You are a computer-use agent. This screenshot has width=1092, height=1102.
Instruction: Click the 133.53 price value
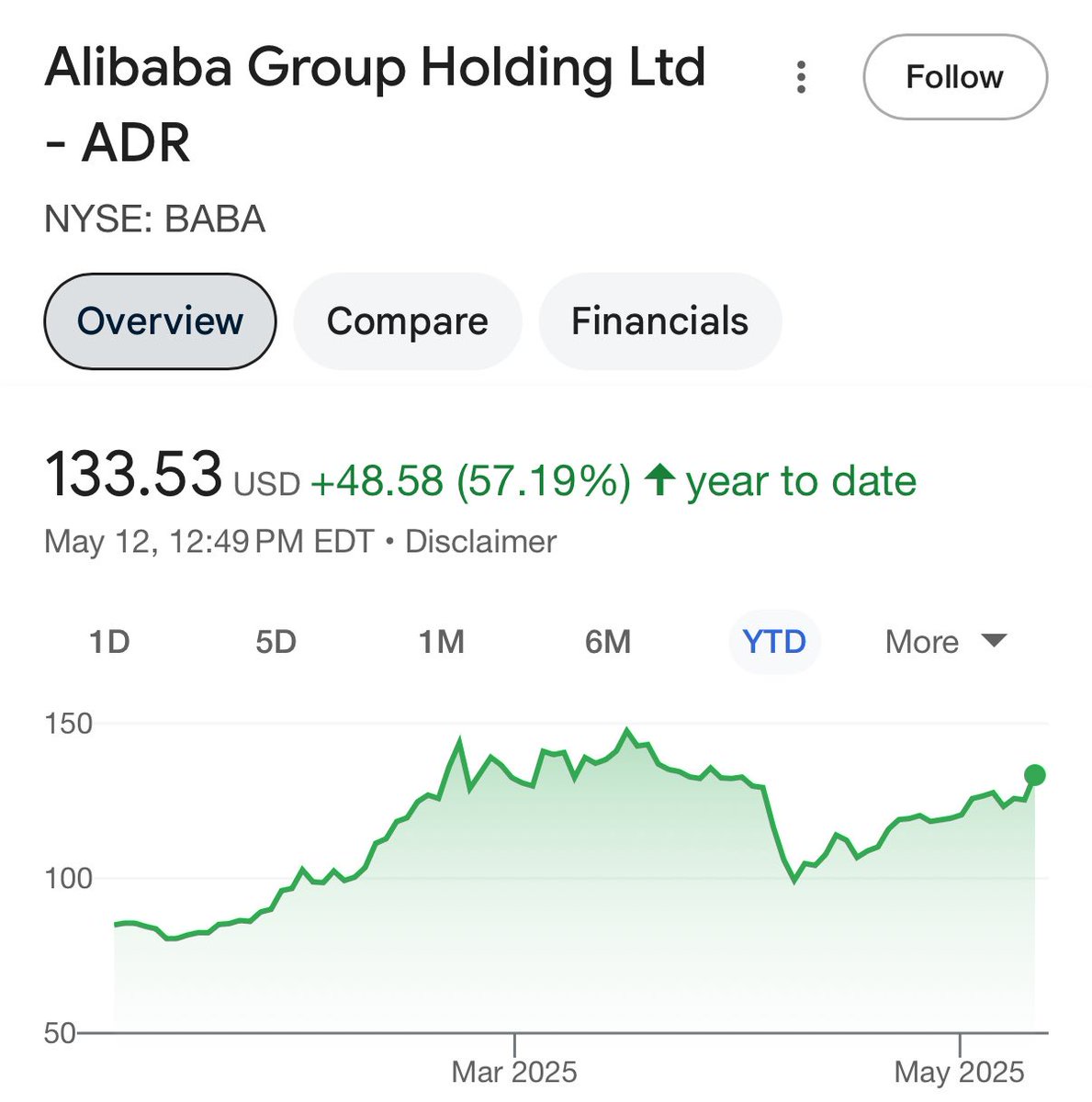[134, 476]
